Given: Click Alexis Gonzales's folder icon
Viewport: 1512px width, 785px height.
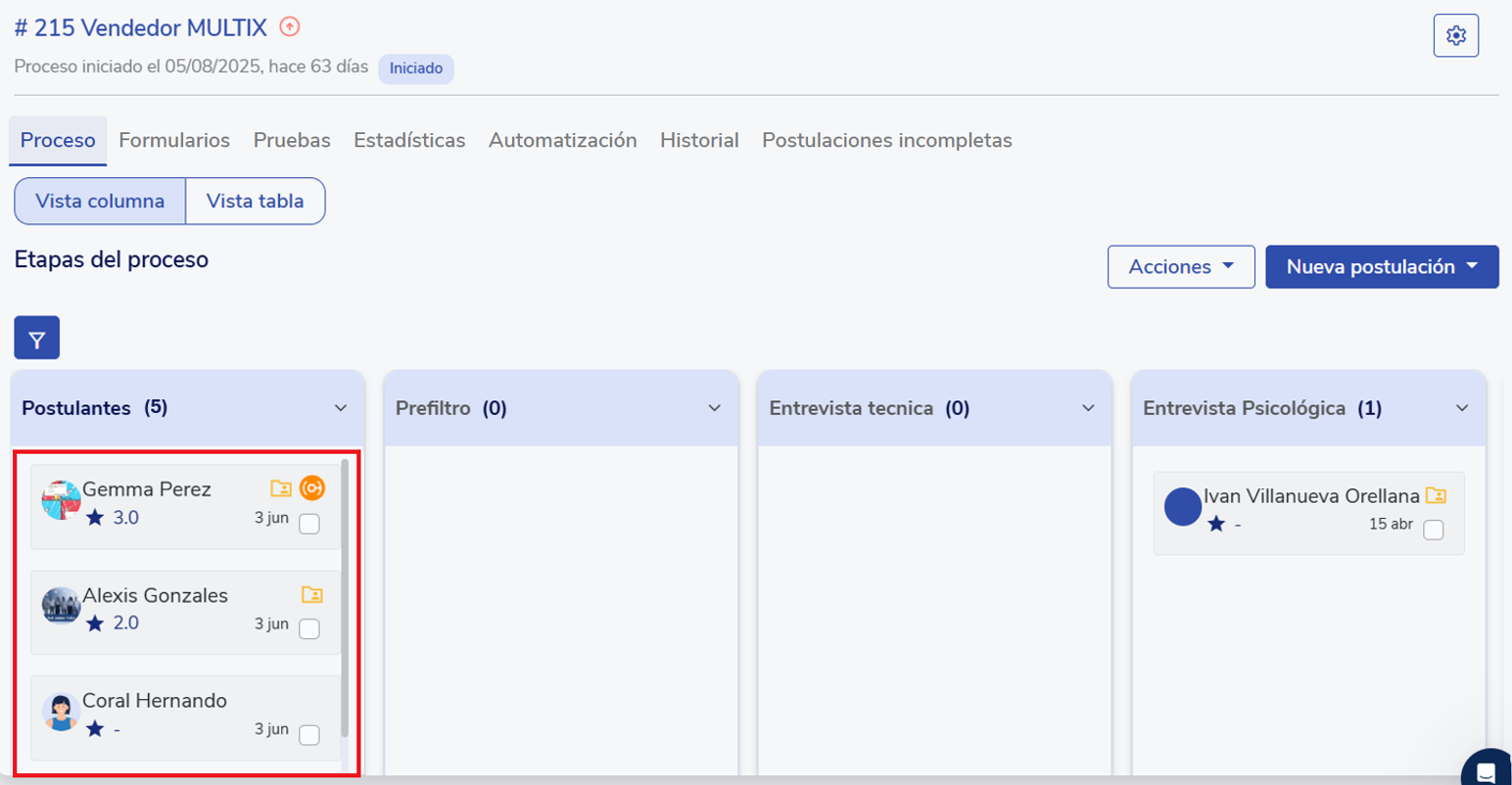Looking at the screenshot, I should [x=311, y=594].
